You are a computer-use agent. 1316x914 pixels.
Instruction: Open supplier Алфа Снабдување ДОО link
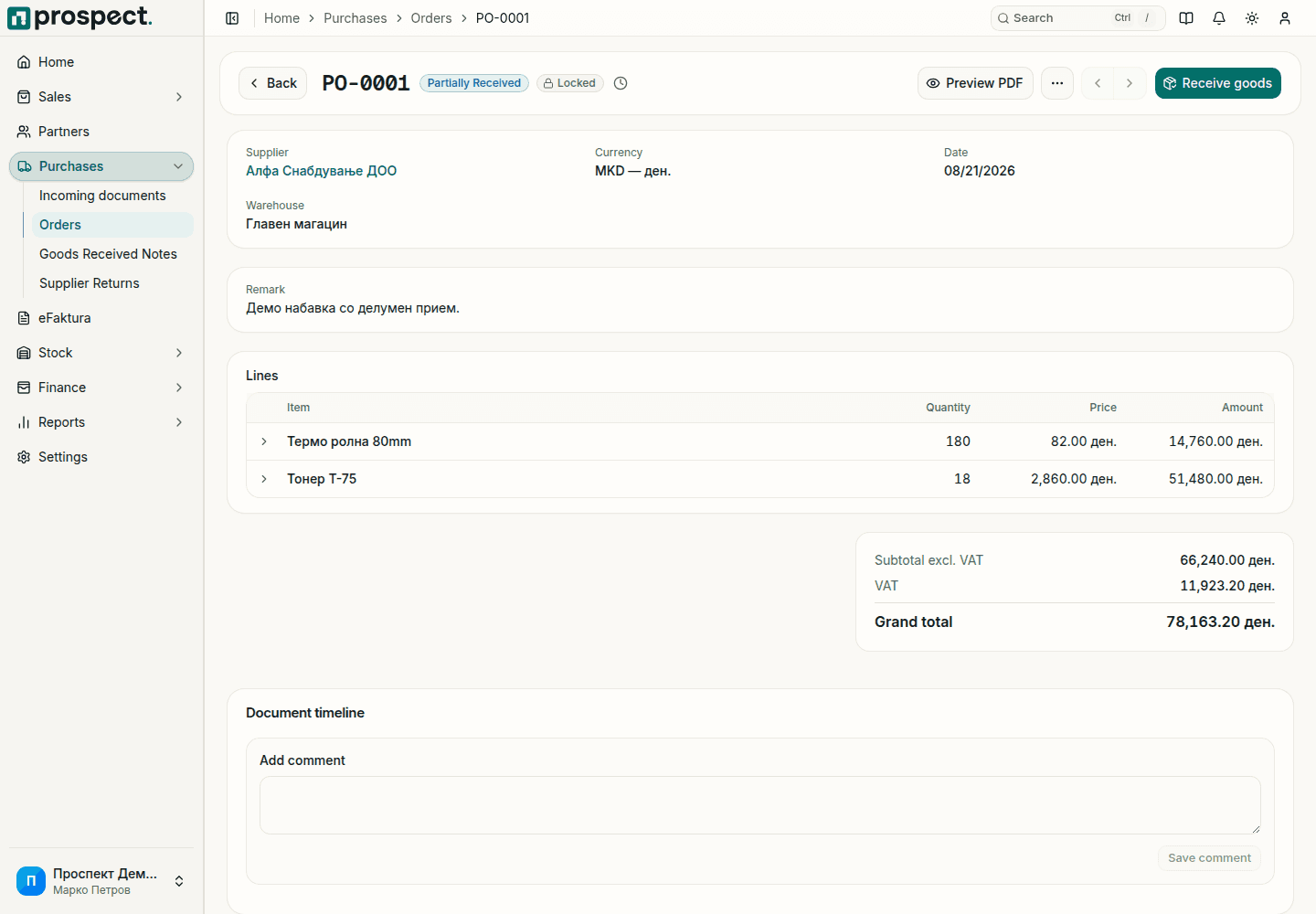point(321,171)
